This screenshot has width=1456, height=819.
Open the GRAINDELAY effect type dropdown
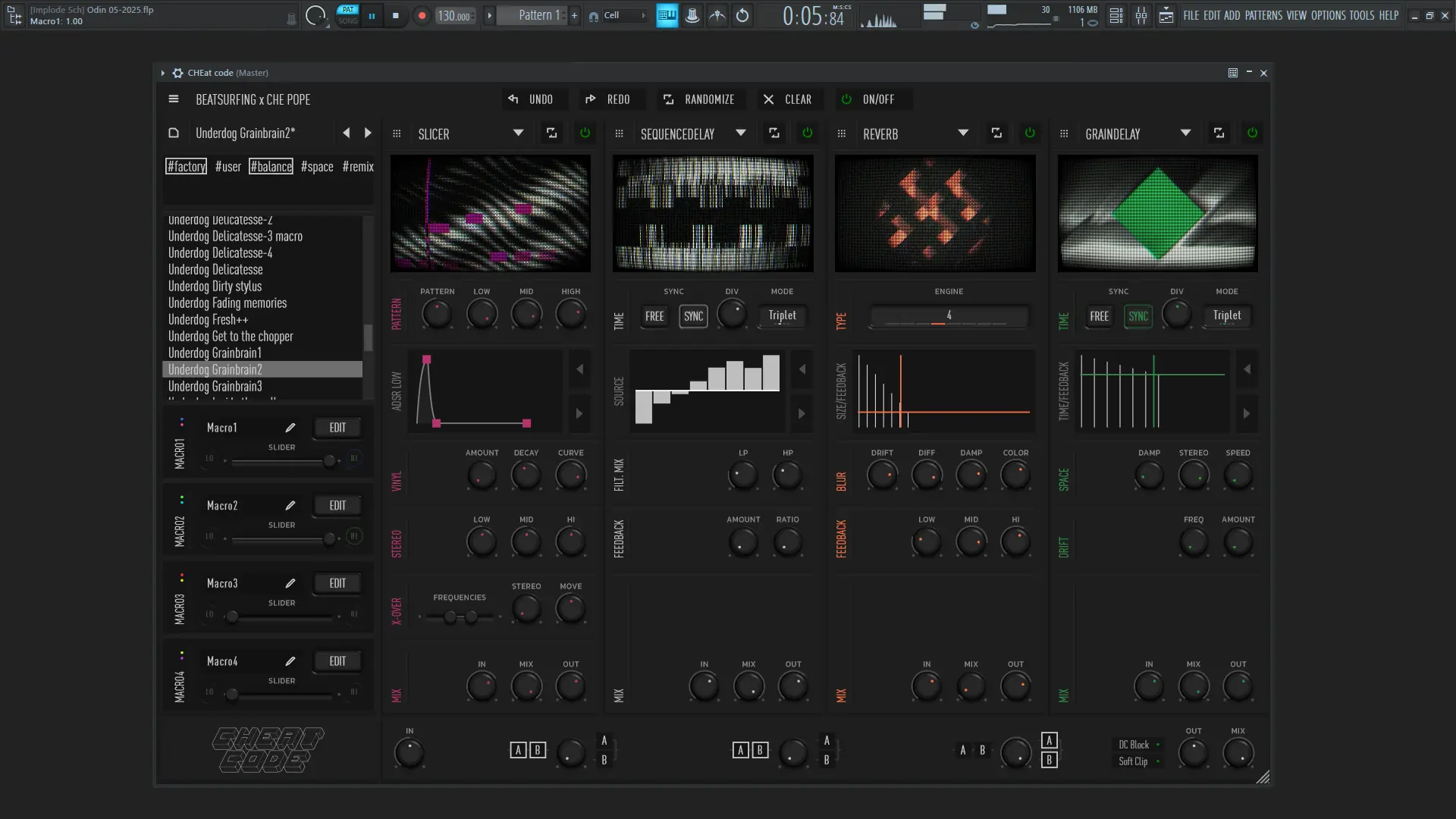(x=1185, y=133)
